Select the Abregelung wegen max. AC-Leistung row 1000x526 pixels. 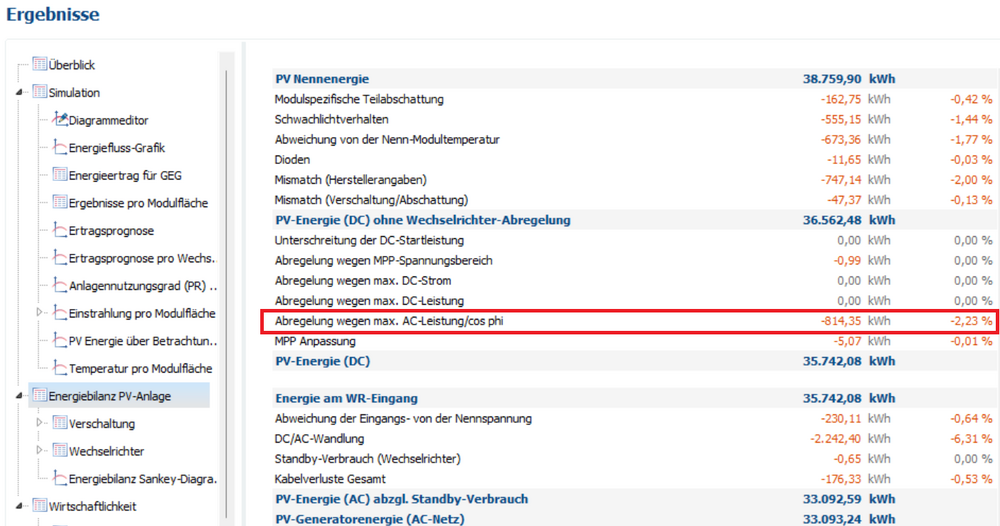point(633,321)
